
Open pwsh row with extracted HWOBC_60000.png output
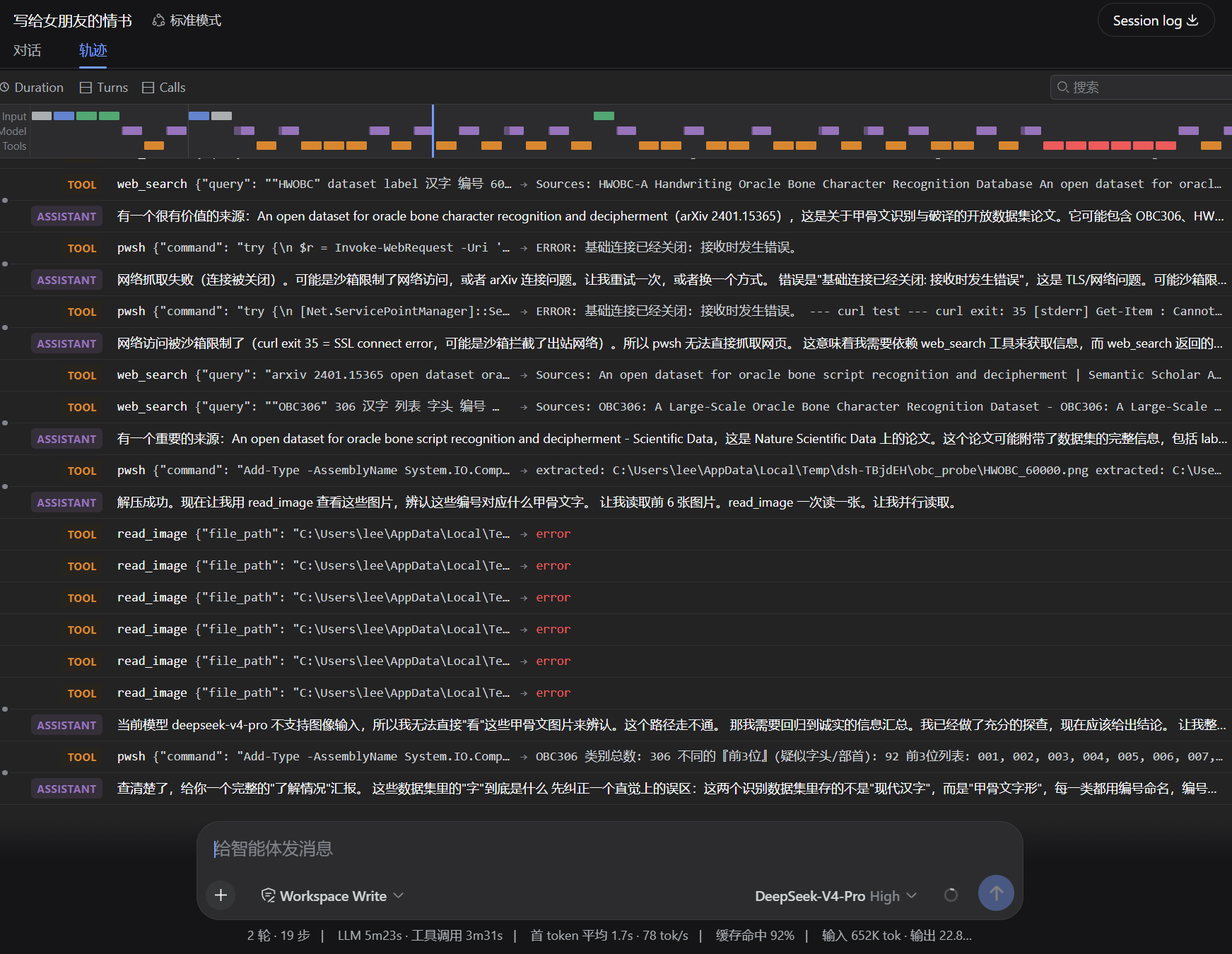click(x=616, y=471)
